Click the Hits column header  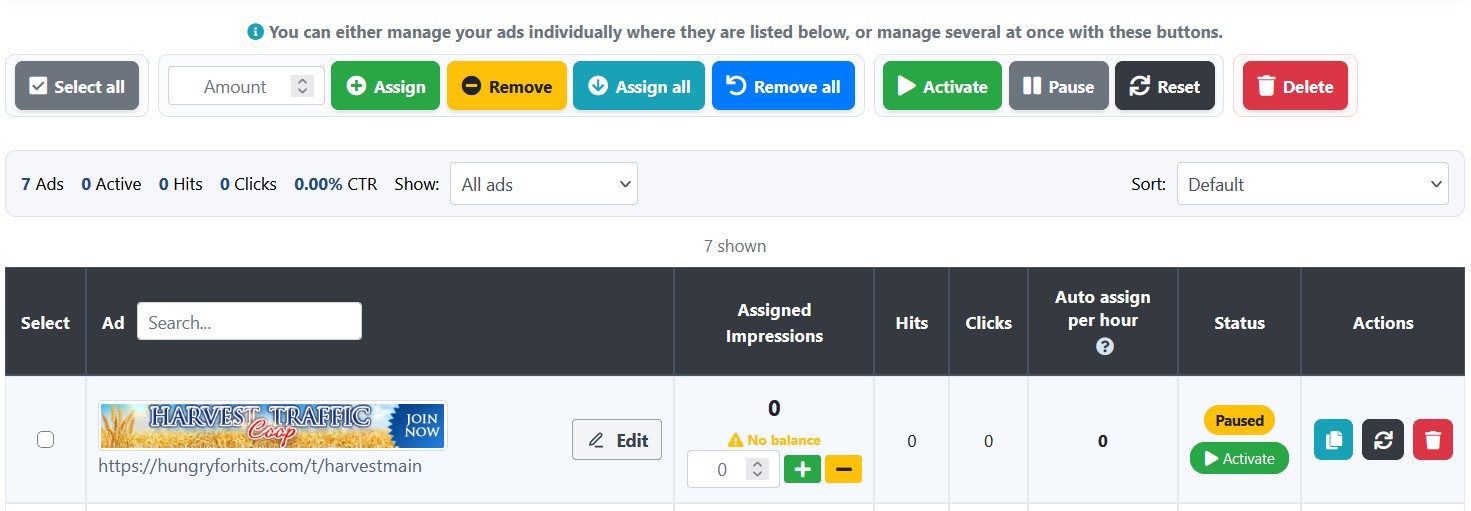pos(912,323)
